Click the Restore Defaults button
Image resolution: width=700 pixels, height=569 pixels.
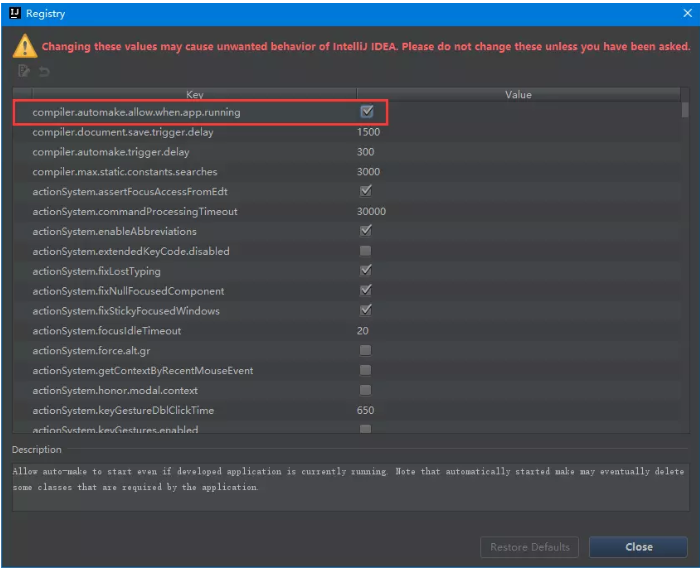coord(529,547)
